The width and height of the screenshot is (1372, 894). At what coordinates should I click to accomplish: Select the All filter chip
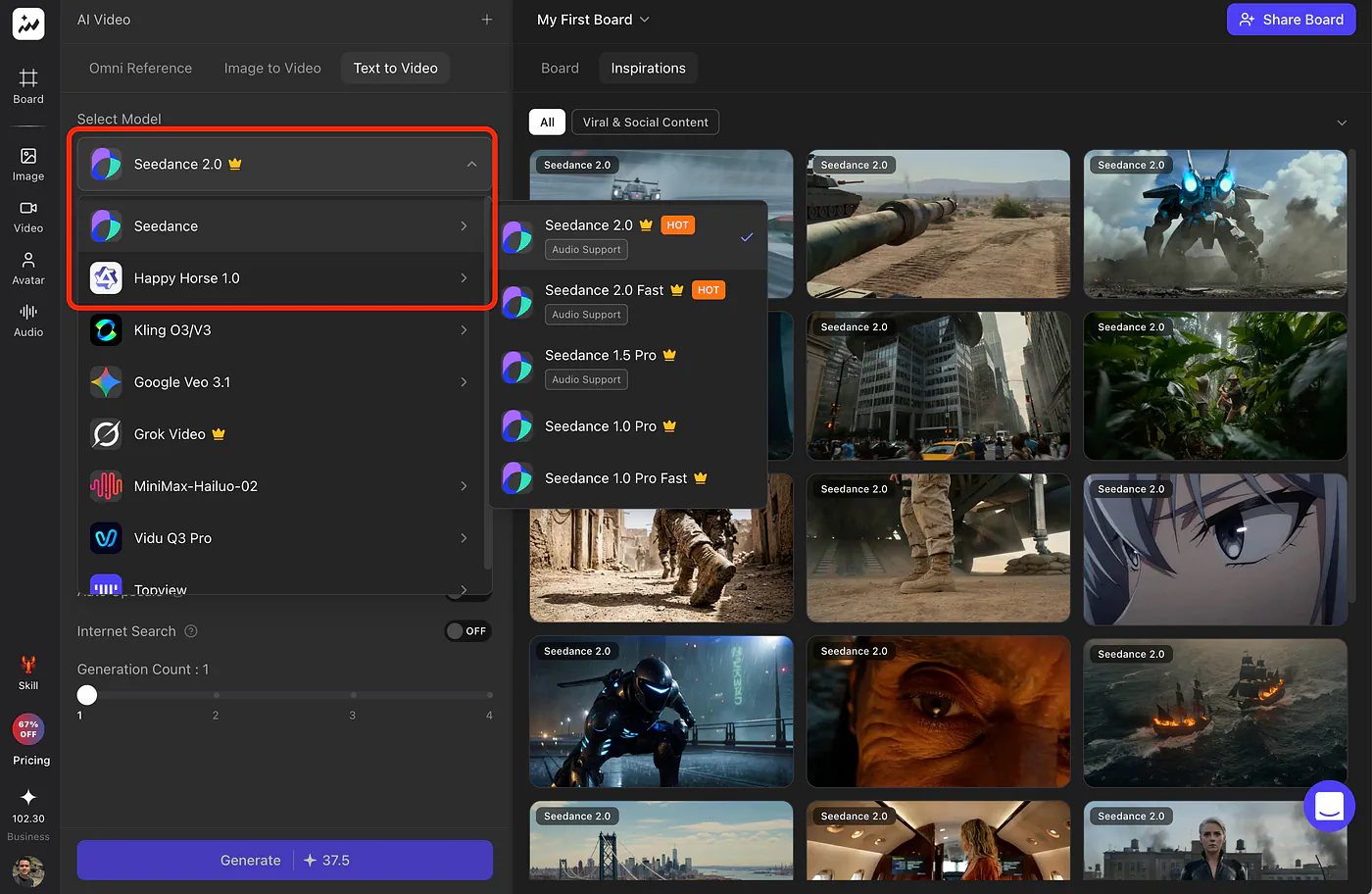coord(547,123)
